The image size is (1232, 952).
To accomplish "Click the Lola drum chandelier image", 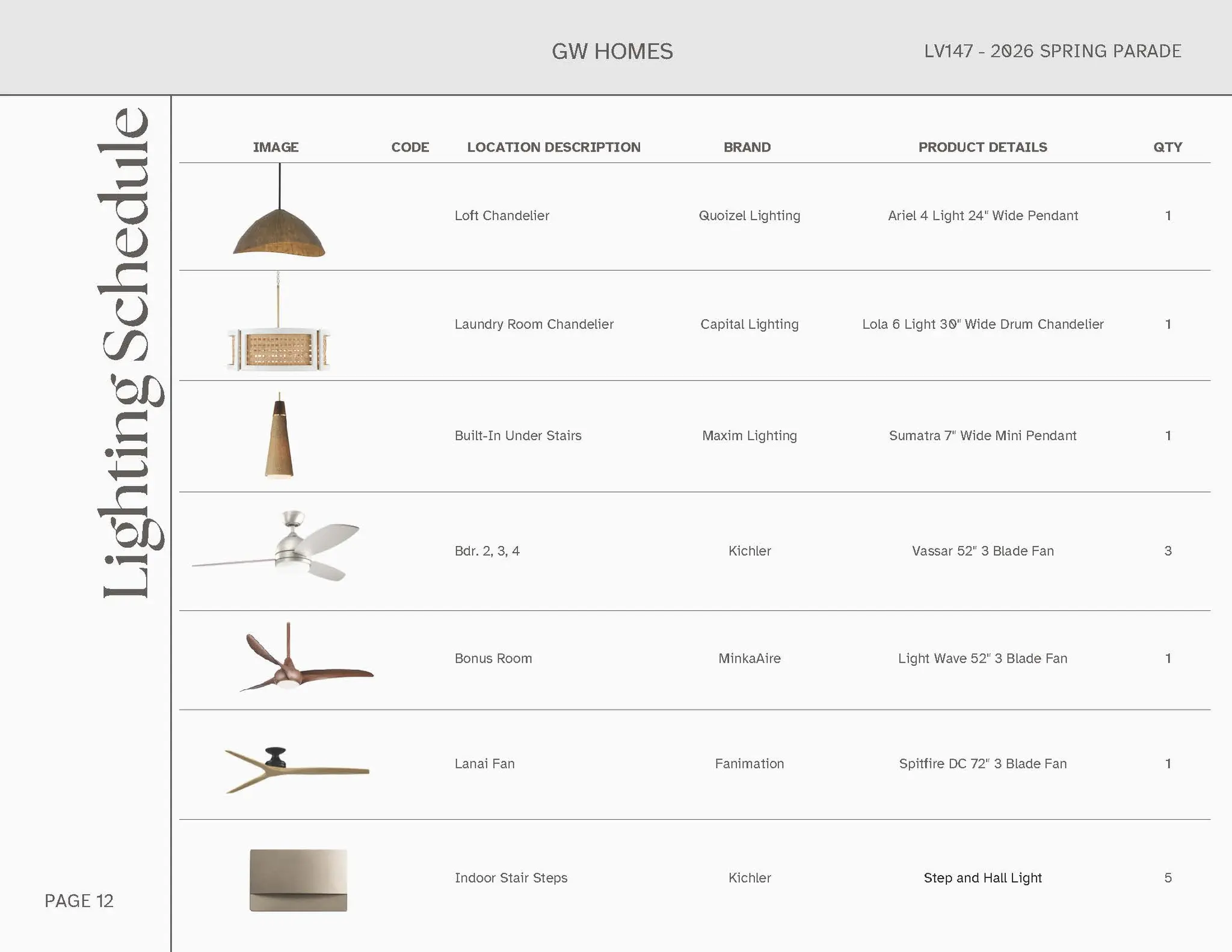I will tap(279, 349).
